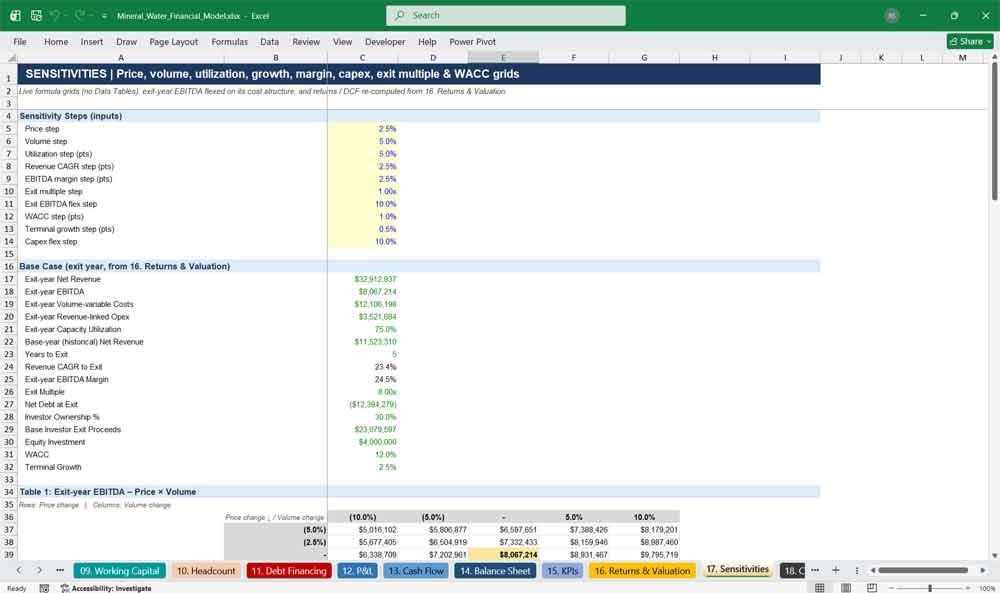This screenshot has height=593, width=1000.
Task: Select row 17 header
Action: 9,279
